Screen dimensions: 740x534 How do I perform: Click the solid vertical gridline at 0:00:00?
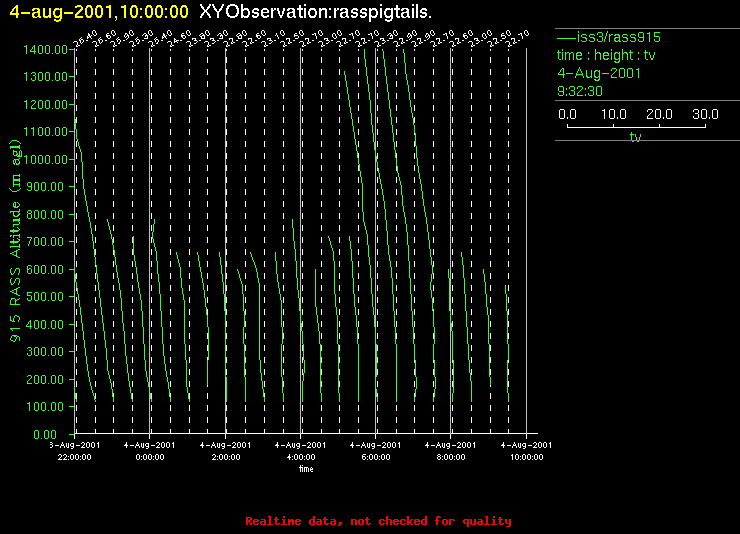coord(150,241)
